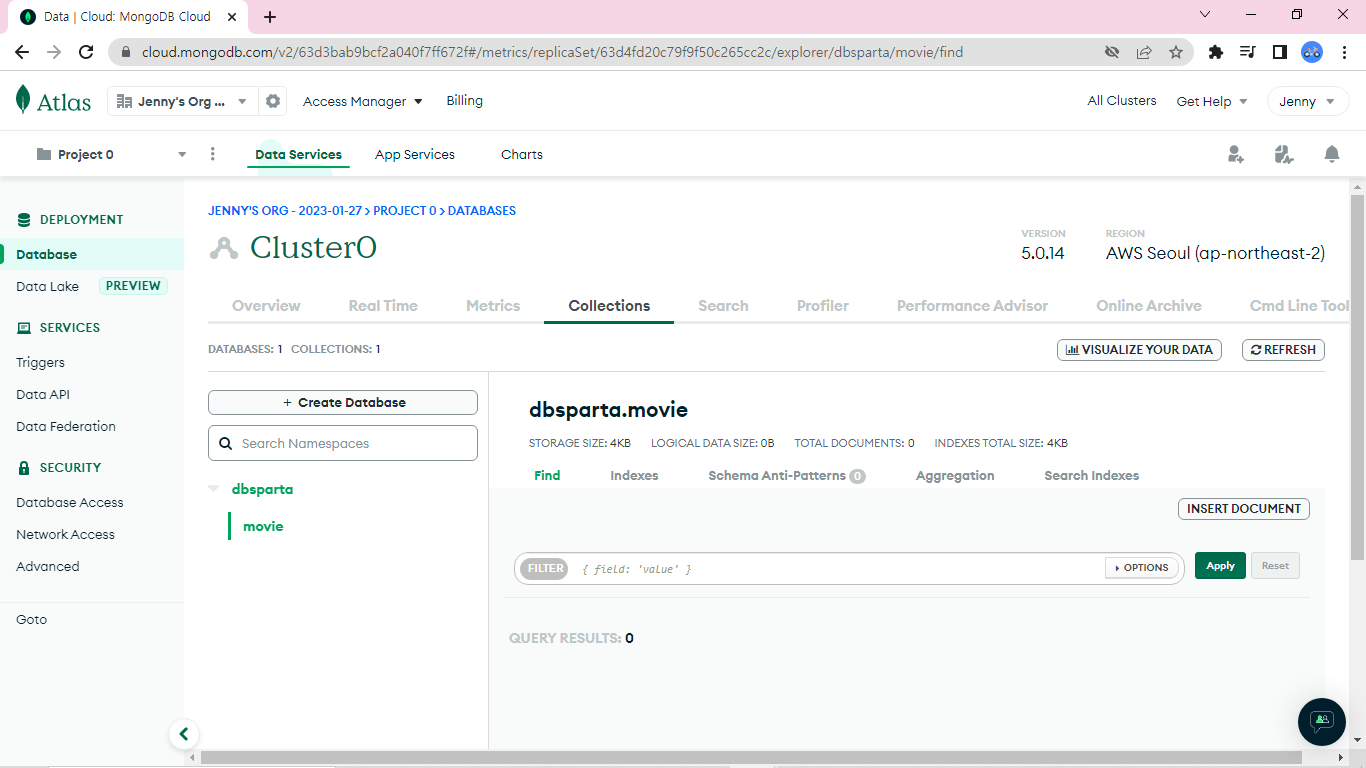Screen dimensions: 1366x768
Task: Select movie collection in tree
Action: (263, 526)
